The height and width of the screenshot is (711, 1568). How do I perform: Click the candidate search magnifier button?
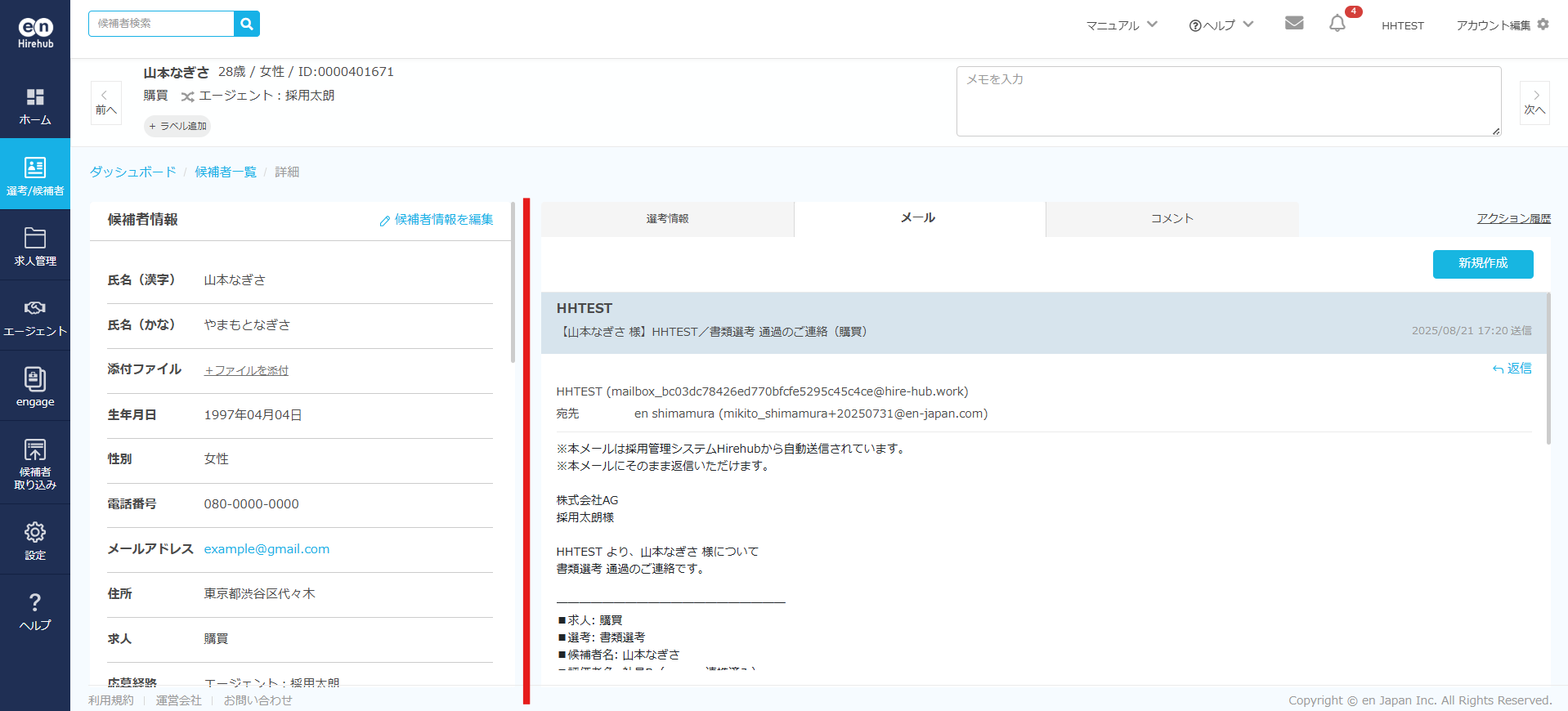(x=246, y=24)
